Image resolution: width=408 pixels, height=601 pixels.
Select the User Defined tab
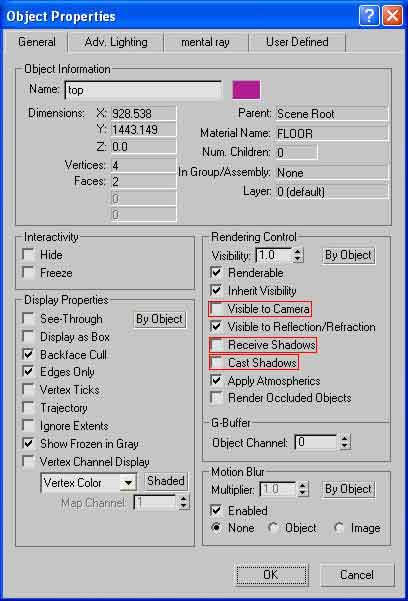tap(297, 42)
